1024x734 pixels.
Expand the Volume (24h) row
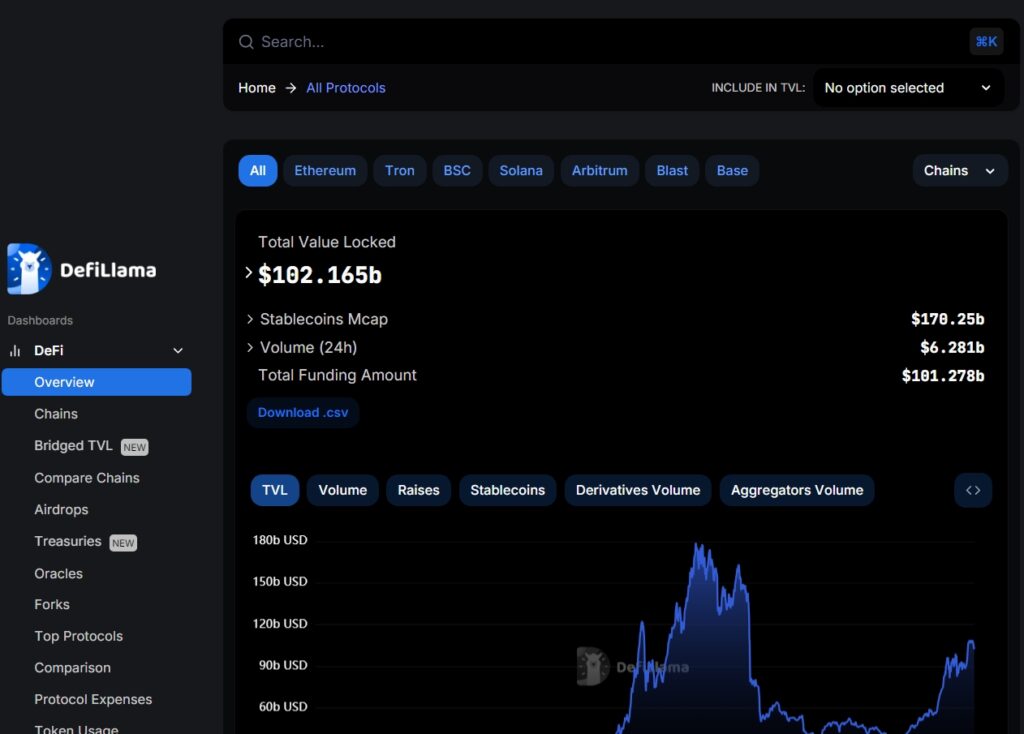(x=249, y=347)
